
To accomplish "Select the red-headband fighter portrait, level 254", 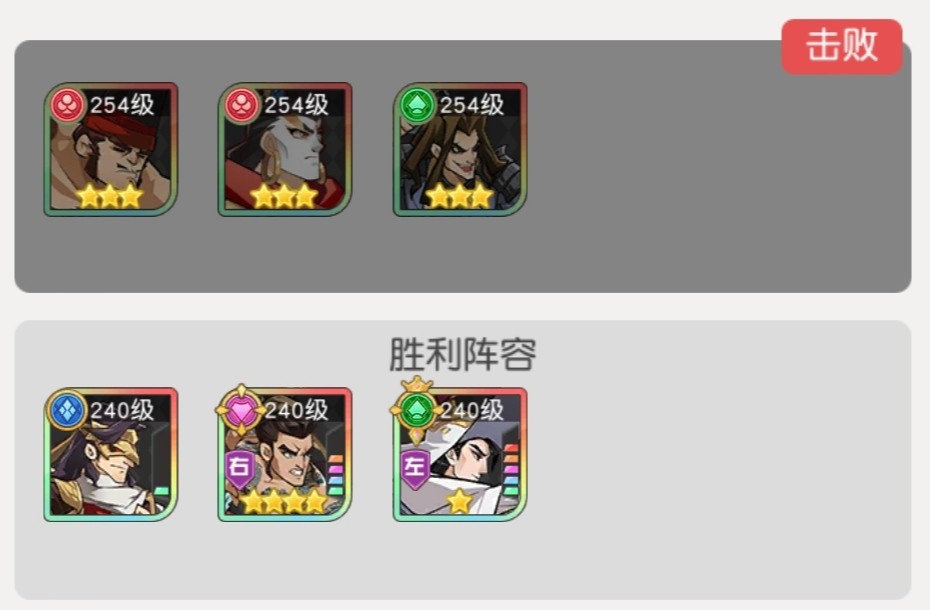I will click(111, 150).
